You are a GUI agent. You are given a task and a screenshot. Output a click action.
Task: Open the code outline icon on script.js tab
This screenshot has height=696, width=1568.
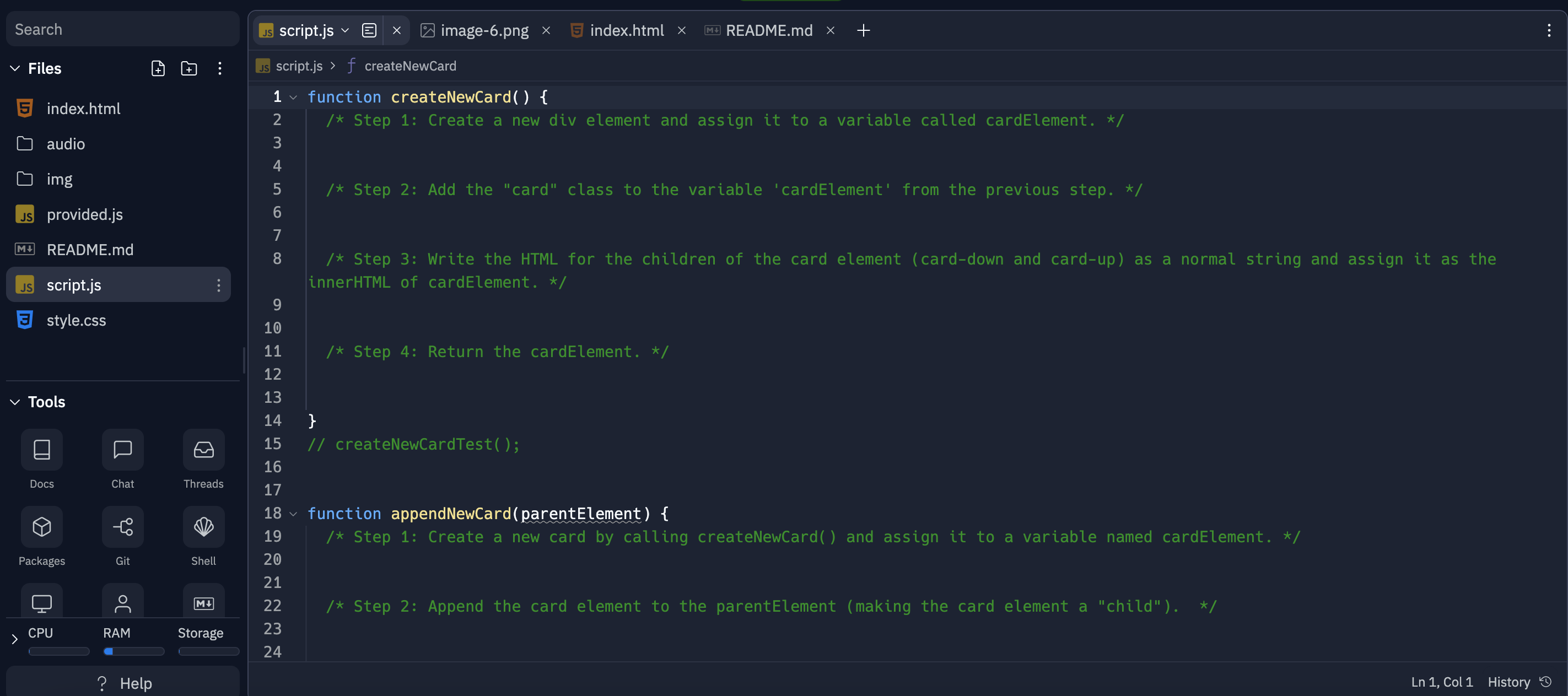[x=369, y=30]
